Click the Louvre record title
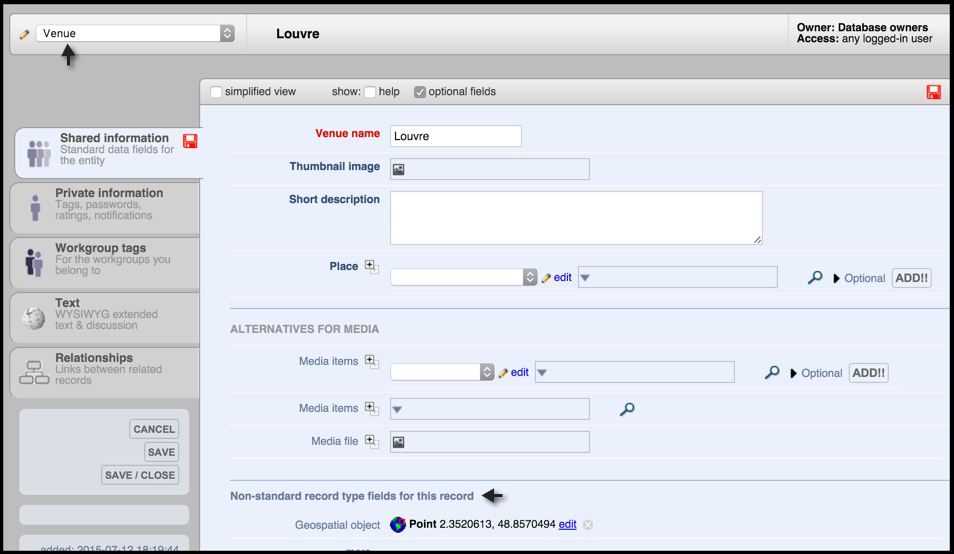Viewport: 954px width, 554px height. [298, 34]
